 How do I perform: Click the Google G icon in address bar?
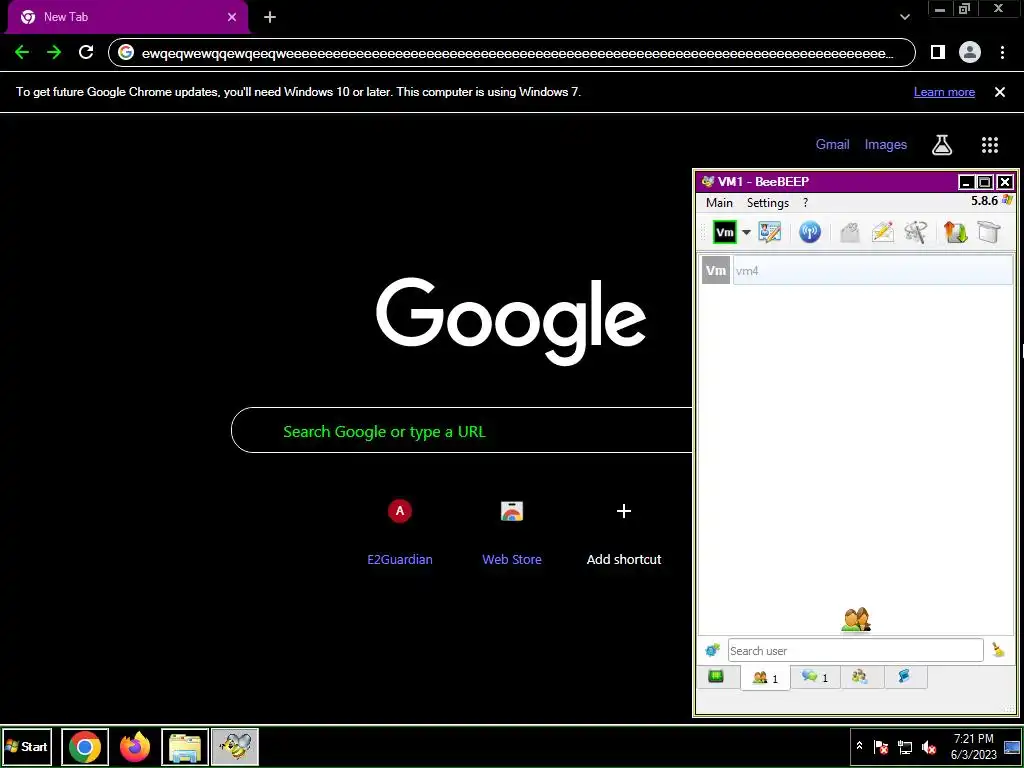click(126, 53)
